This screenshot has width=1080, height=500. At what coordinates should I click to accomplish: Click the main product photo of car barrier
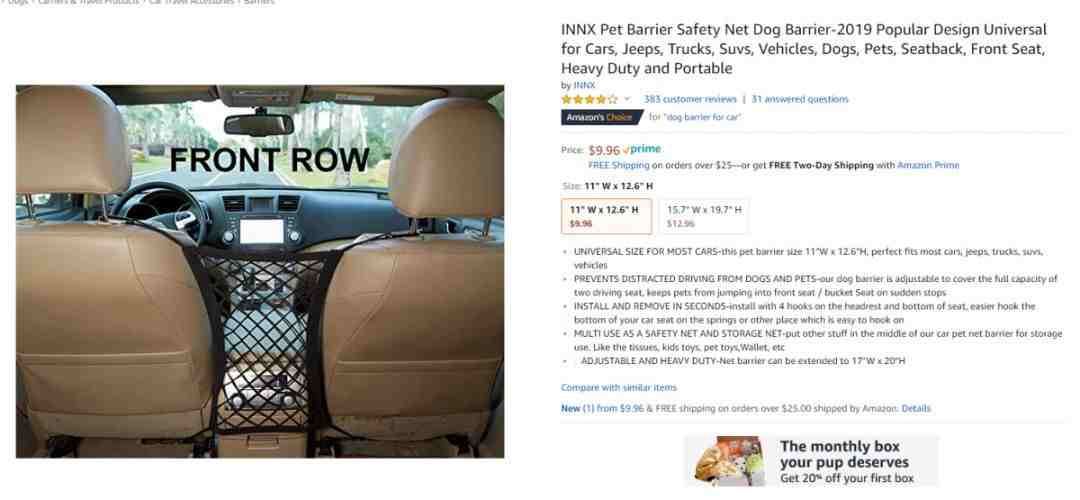tap(260, 271)
